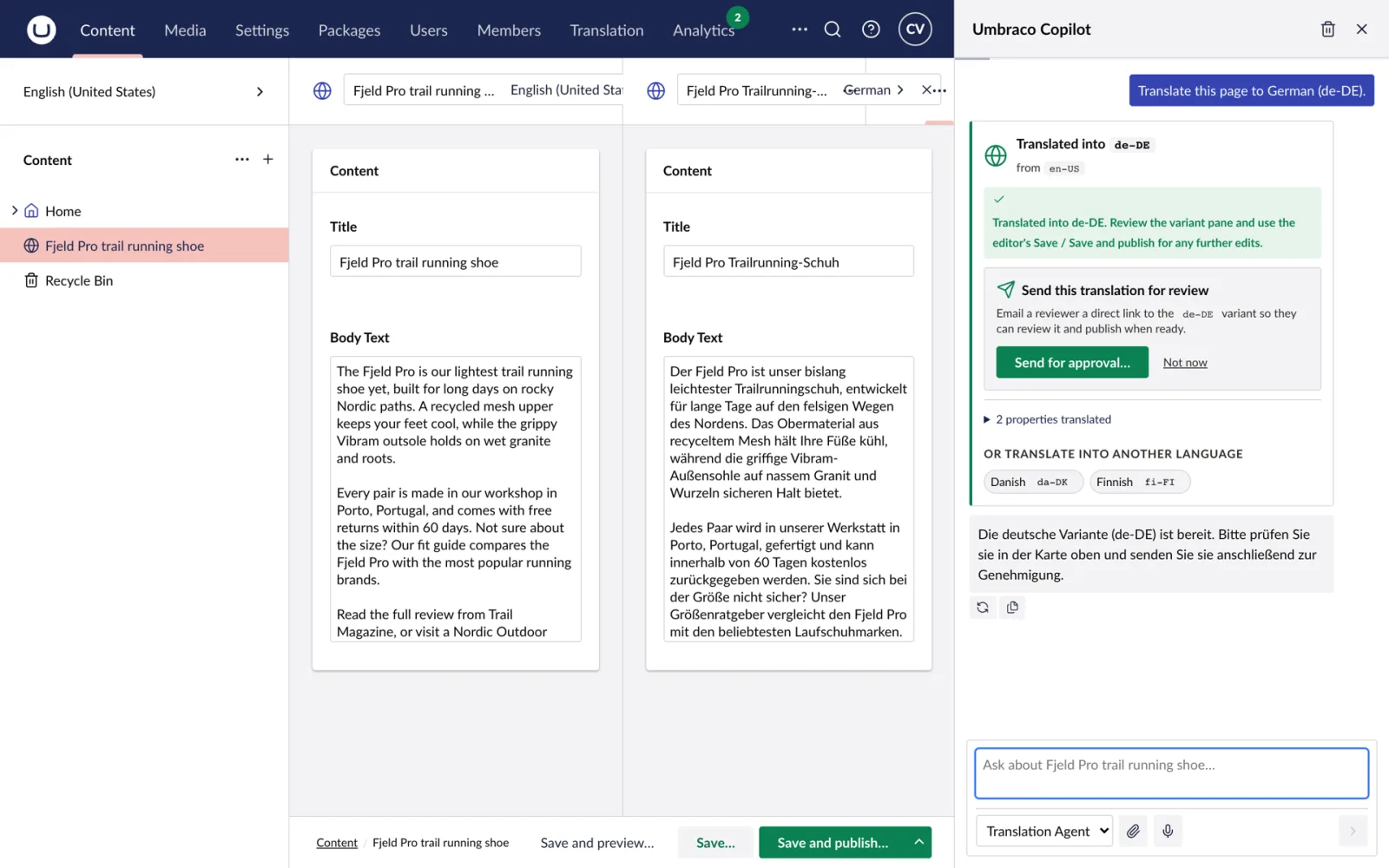Open the CV user avatar menu
Viewport: 1389px width, 868px height.
coord(915,30)
